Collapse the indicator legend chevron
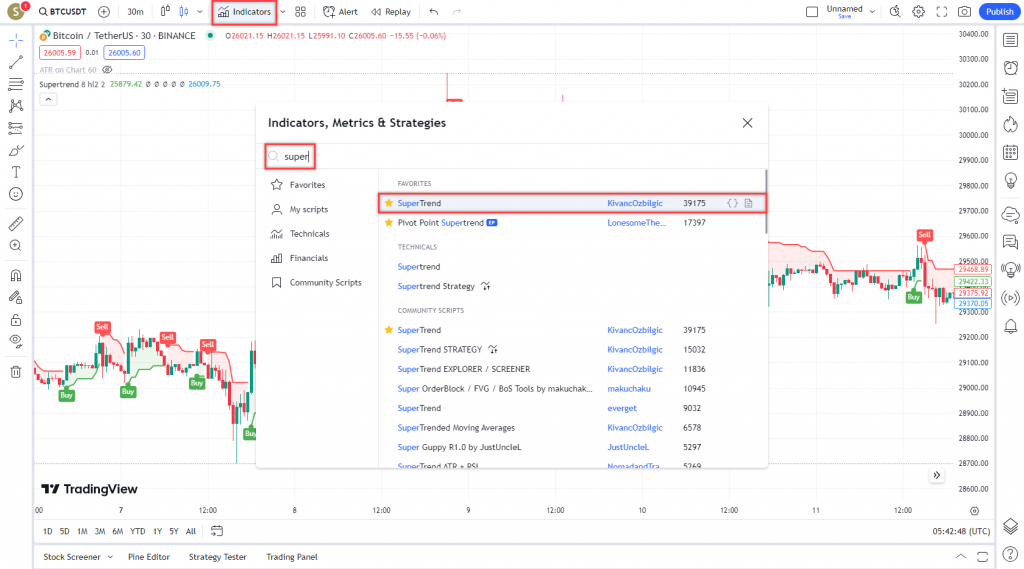1024x569 pixels. pyautogui.click(x=48, y=99)
